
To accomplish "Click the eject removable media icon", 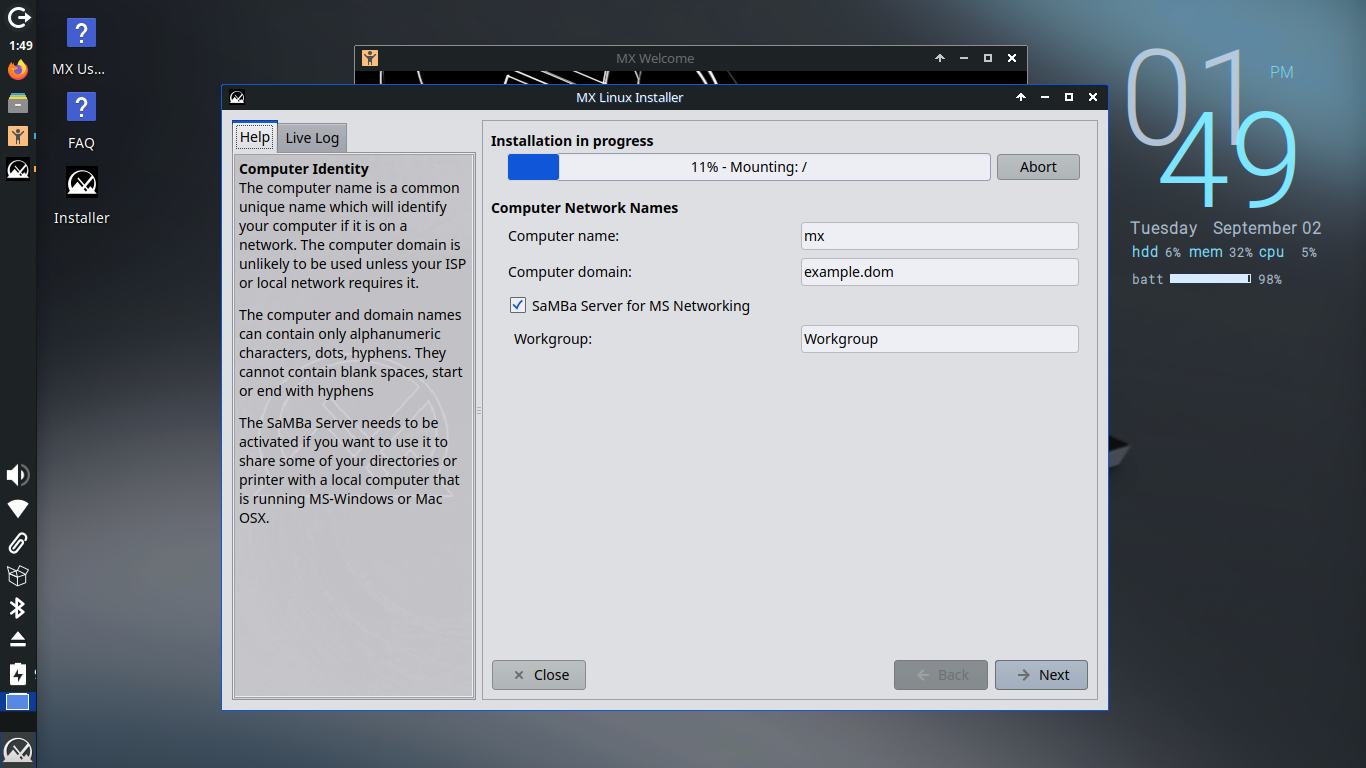I will click(x=17, y=641).
